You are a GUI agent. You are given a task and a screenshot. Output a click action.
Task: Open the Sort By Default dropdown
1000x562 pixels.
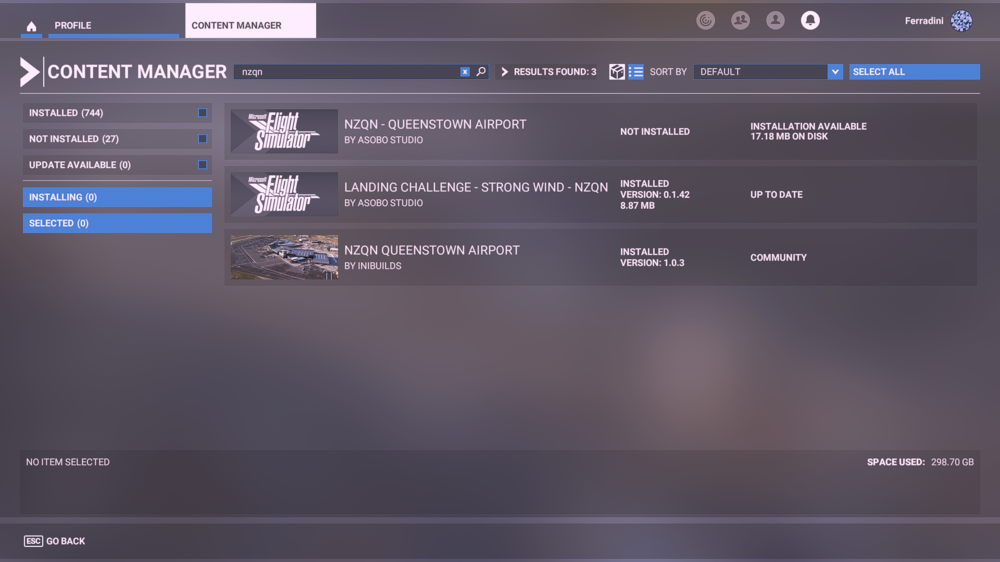pos(768,71)
